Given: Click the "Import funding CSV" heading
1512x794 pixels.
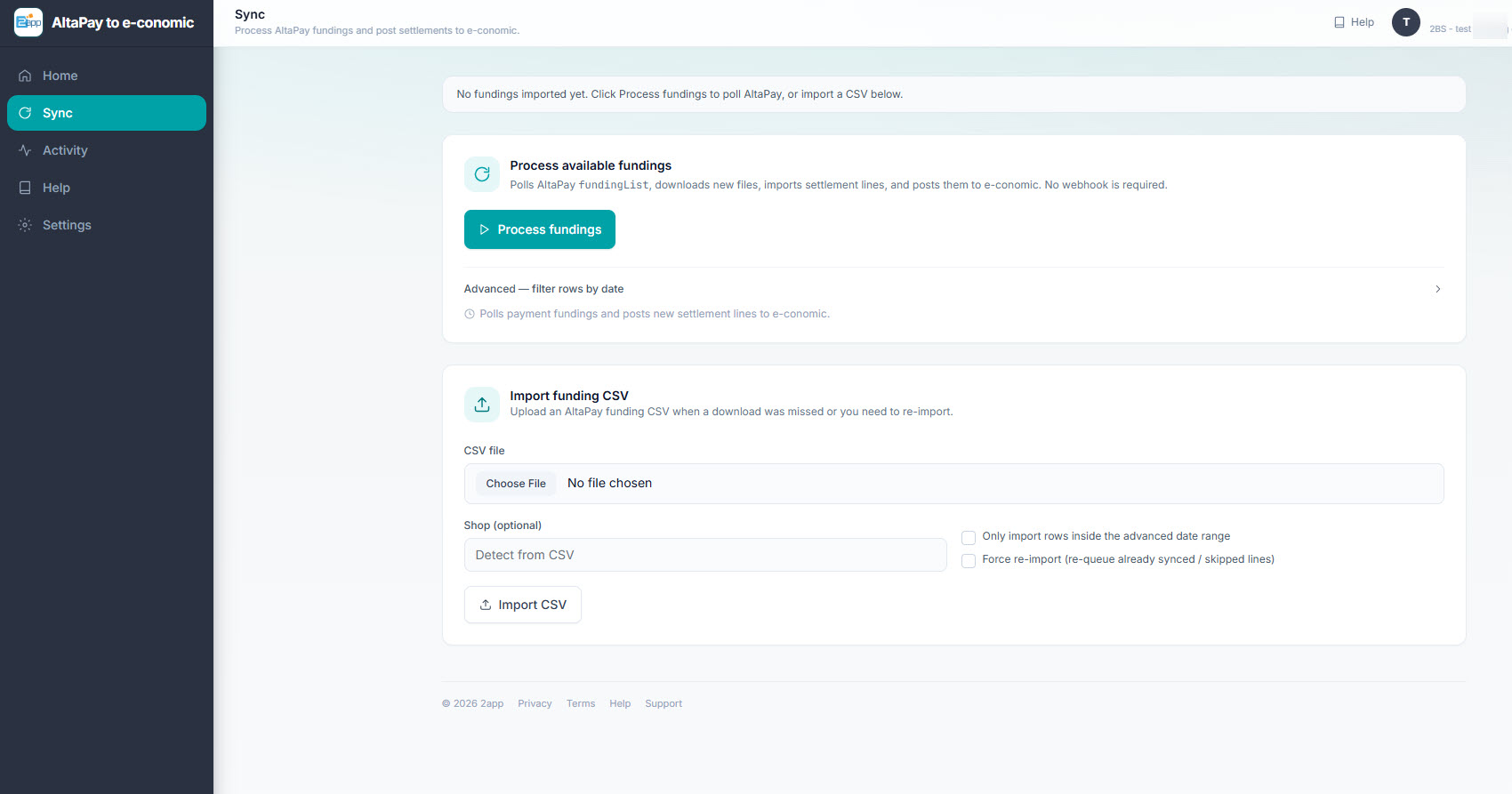Looking at the screenshot, I should coord(569,396).
